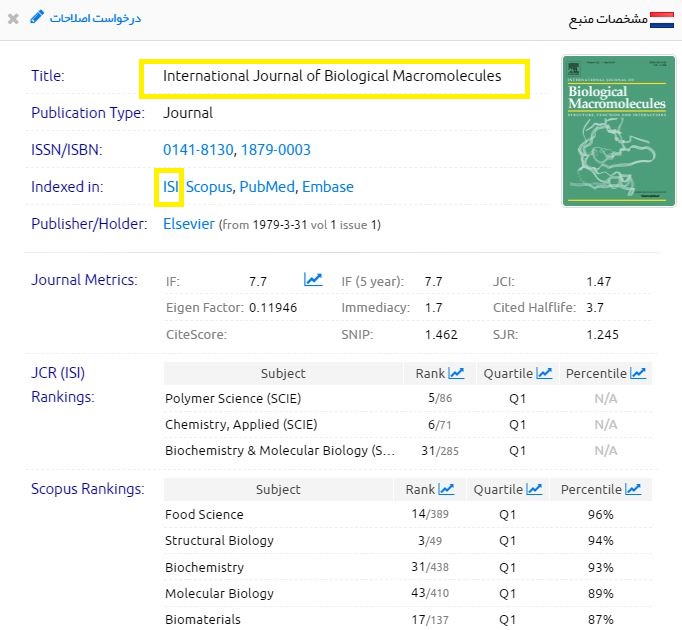Click the Polymer Science (SCIE) row
682x630 pixels.
228,398
